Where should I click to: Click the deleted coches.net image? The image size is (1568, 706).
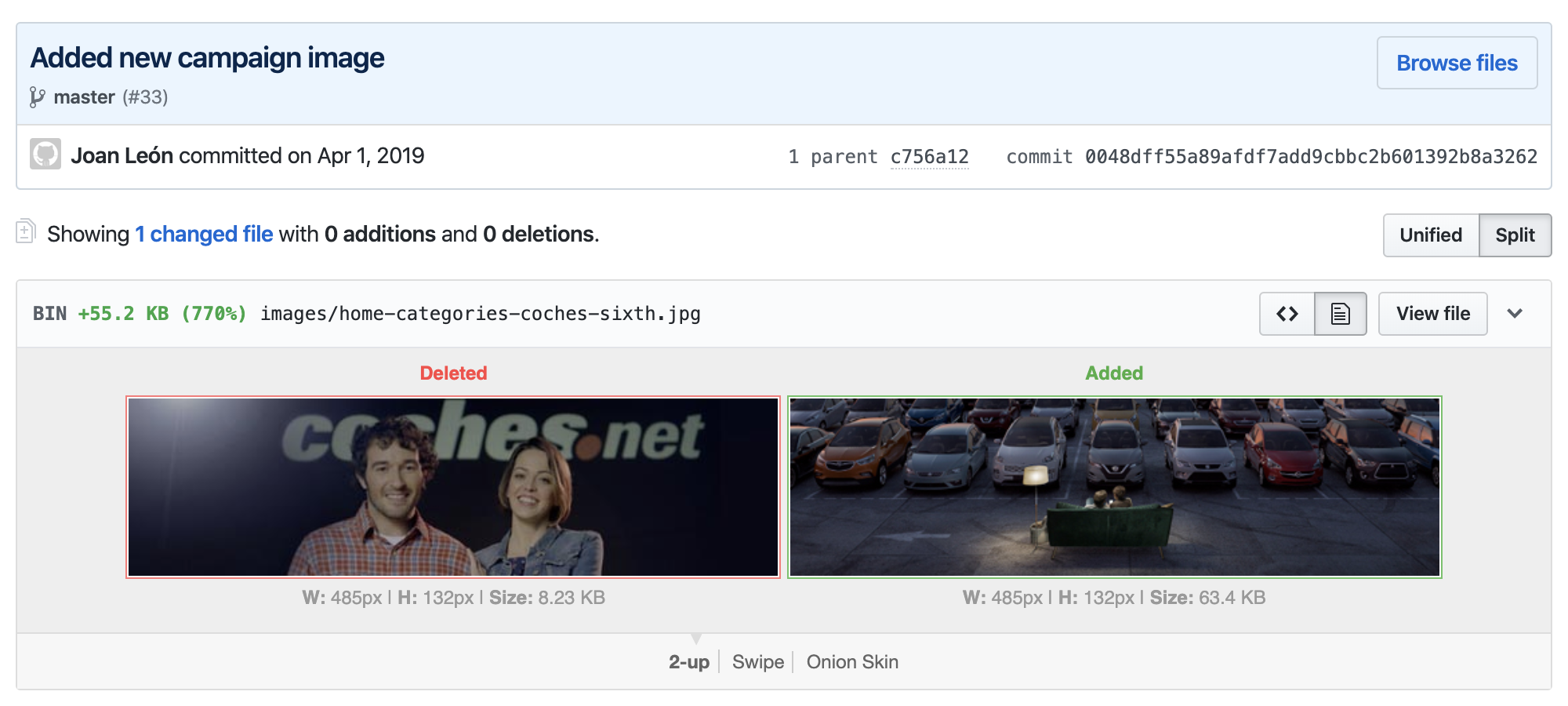coord(453,487)
